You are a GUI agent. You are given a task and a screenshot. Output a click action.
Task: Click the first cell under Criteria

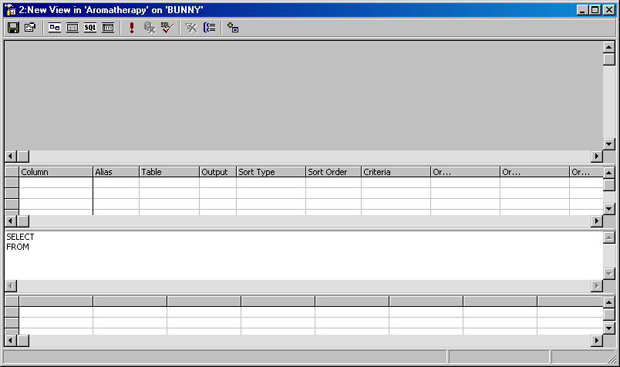(x=396, y=182)
